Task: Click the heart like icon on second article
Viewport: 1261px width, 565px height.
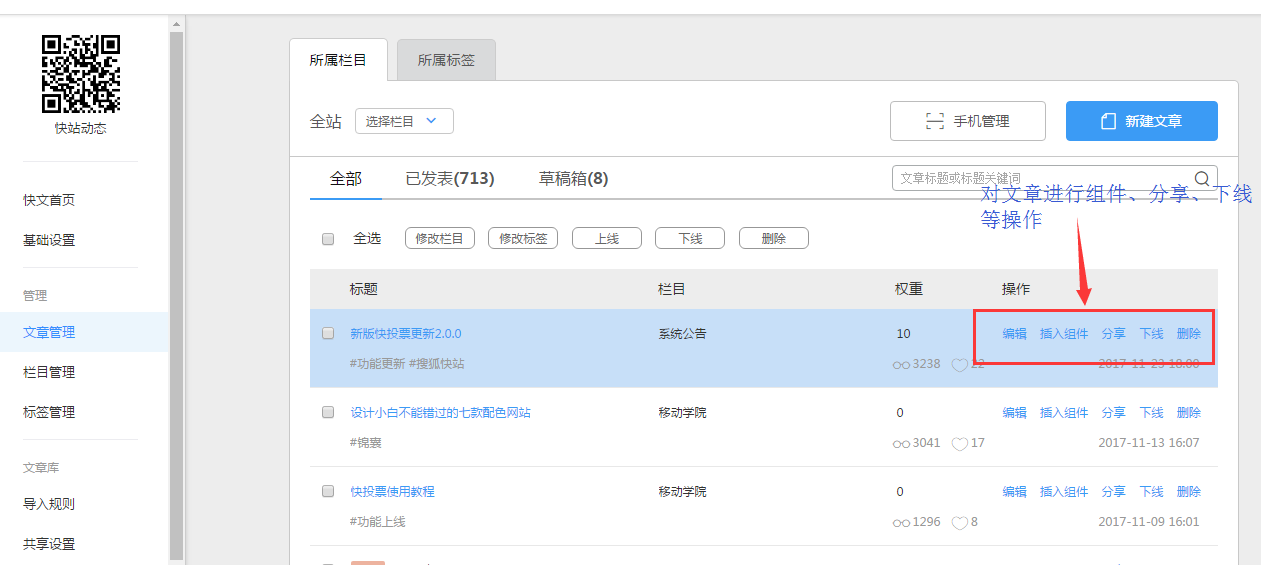Action: coord(959,443)
